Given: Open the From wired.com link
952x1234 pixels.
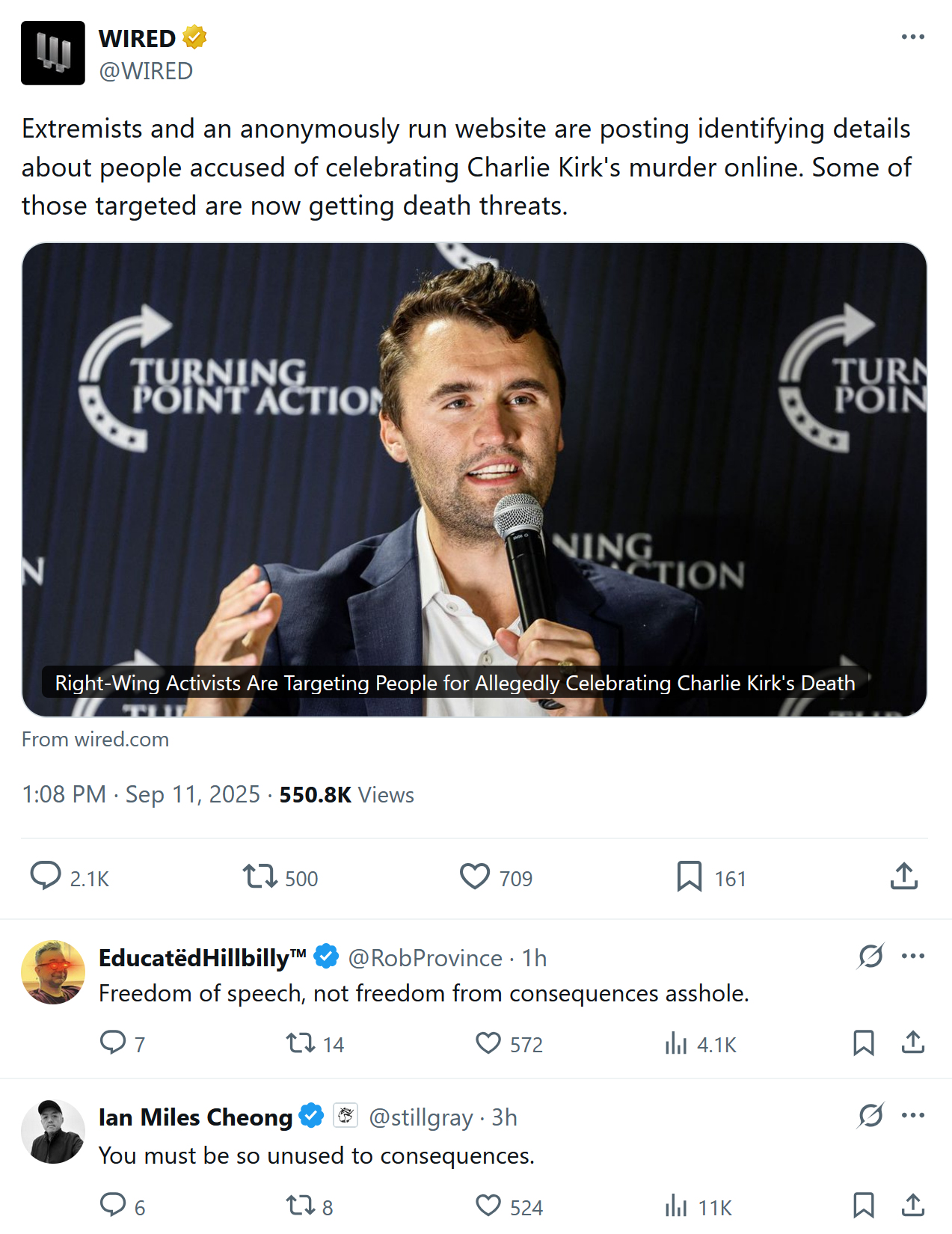Looking at the screenshot, I should (x=95, y=739).
